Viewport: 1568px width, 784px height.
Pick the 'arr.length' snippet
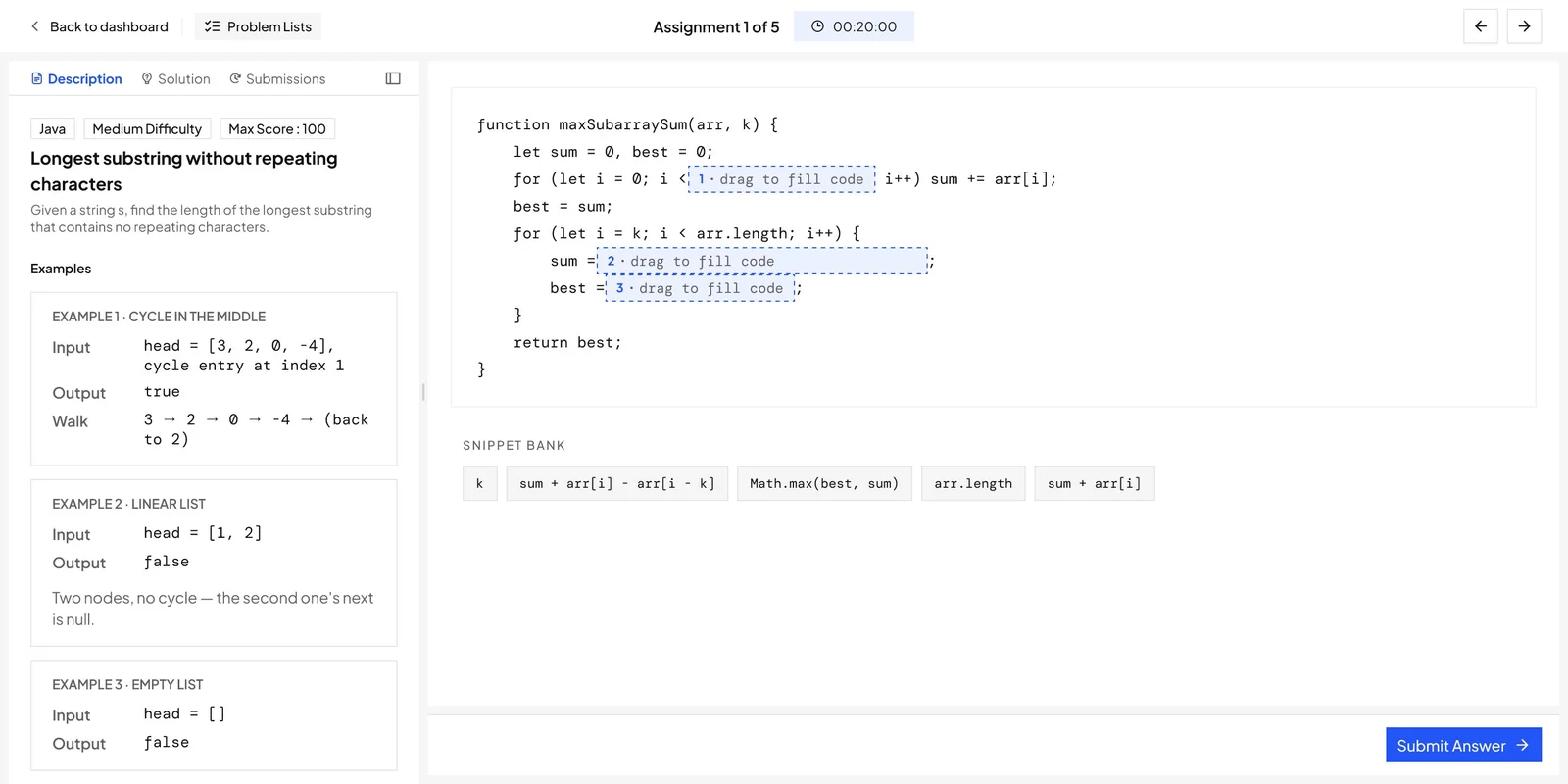(973, 484)
